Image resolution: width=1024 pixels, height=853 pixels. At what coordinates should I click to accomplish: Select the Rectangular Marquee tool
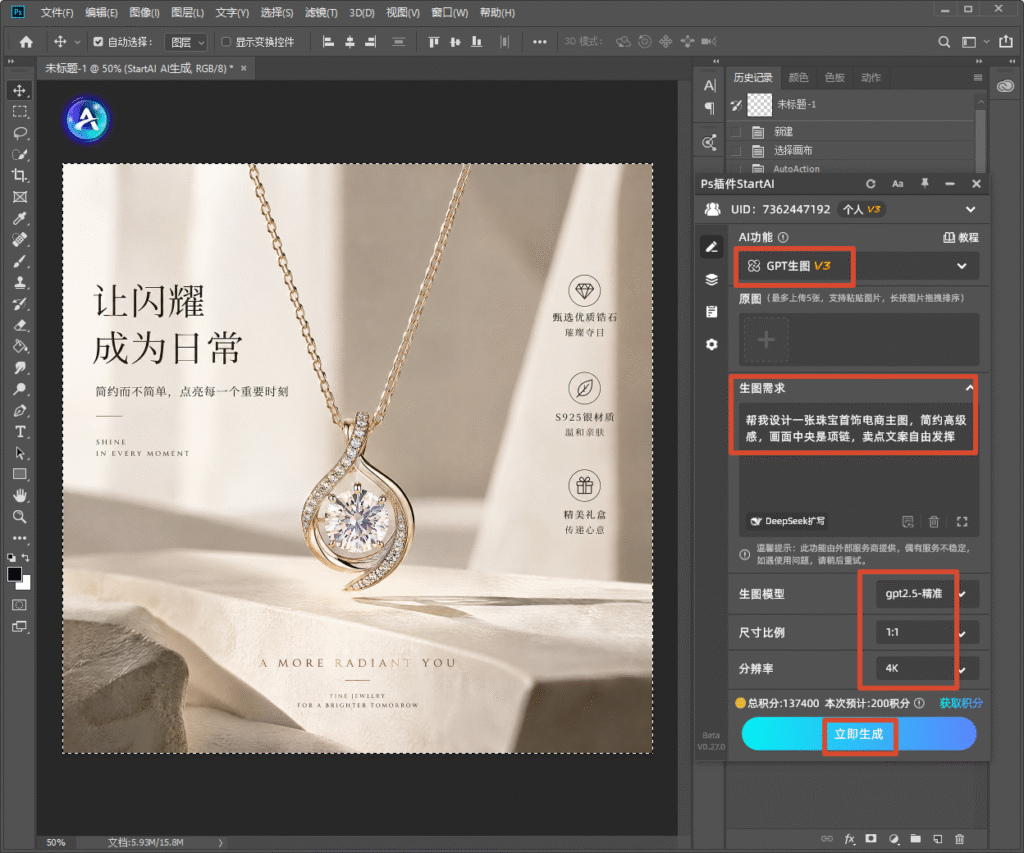tap(20, 112)
